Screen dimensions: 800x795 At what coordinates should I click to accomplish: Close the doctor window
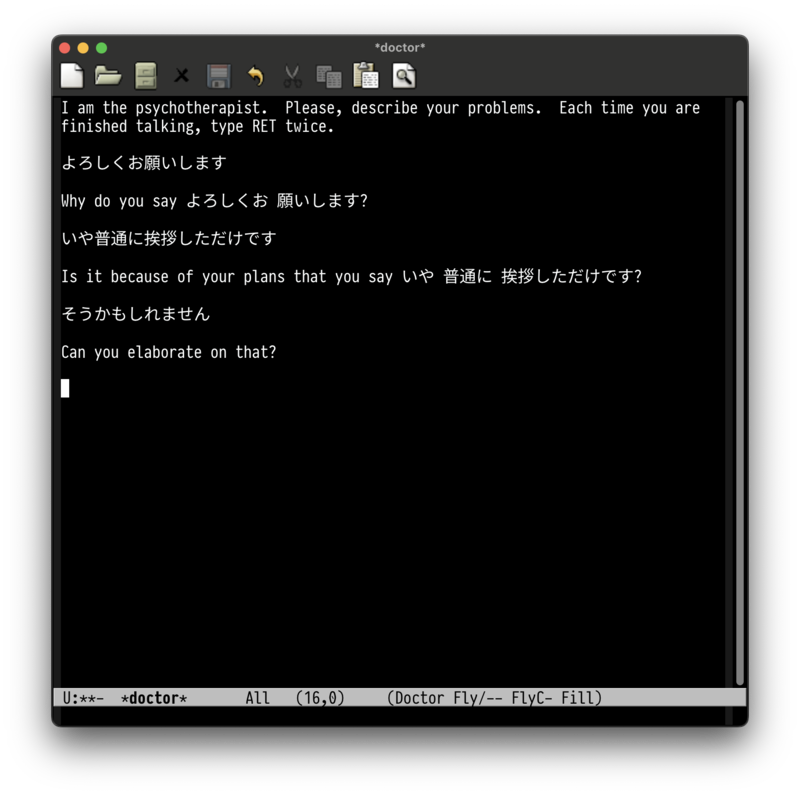point(65,48)
